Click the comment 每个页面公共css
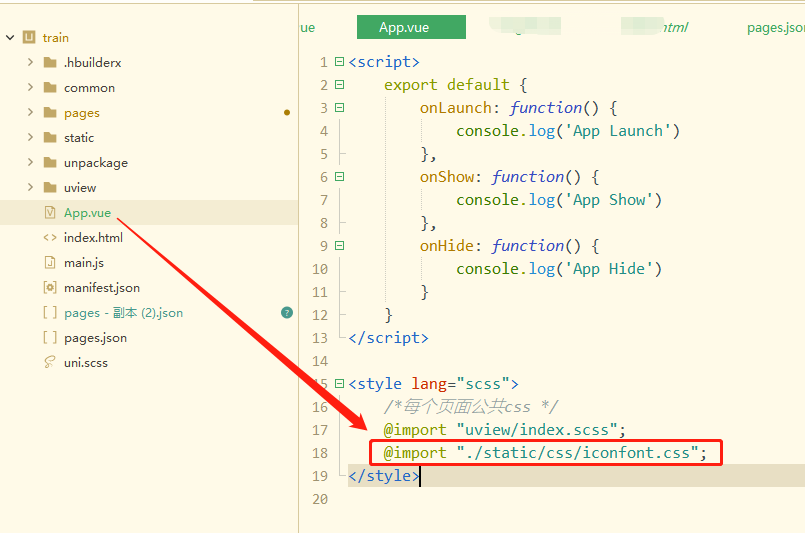The width and height of the screenshot is (805, 533). tap(471, 407)
